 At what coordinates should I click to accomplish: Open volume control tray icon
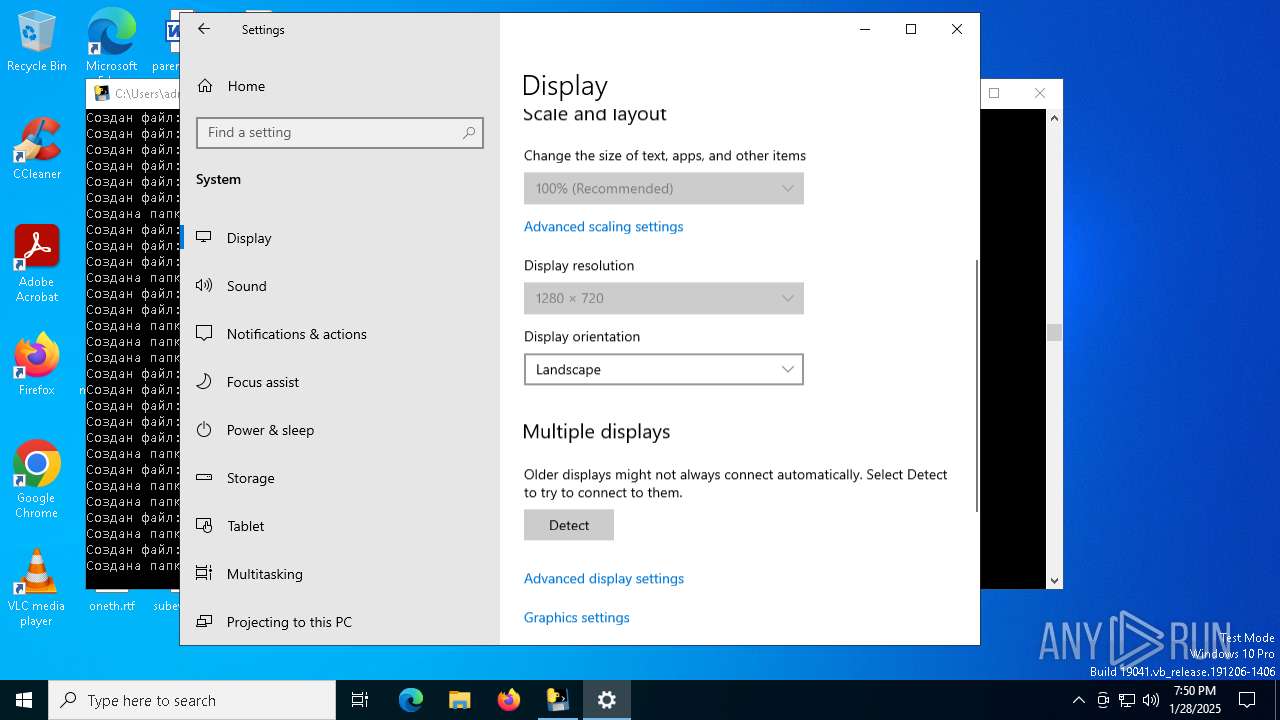click(1151, 700)
